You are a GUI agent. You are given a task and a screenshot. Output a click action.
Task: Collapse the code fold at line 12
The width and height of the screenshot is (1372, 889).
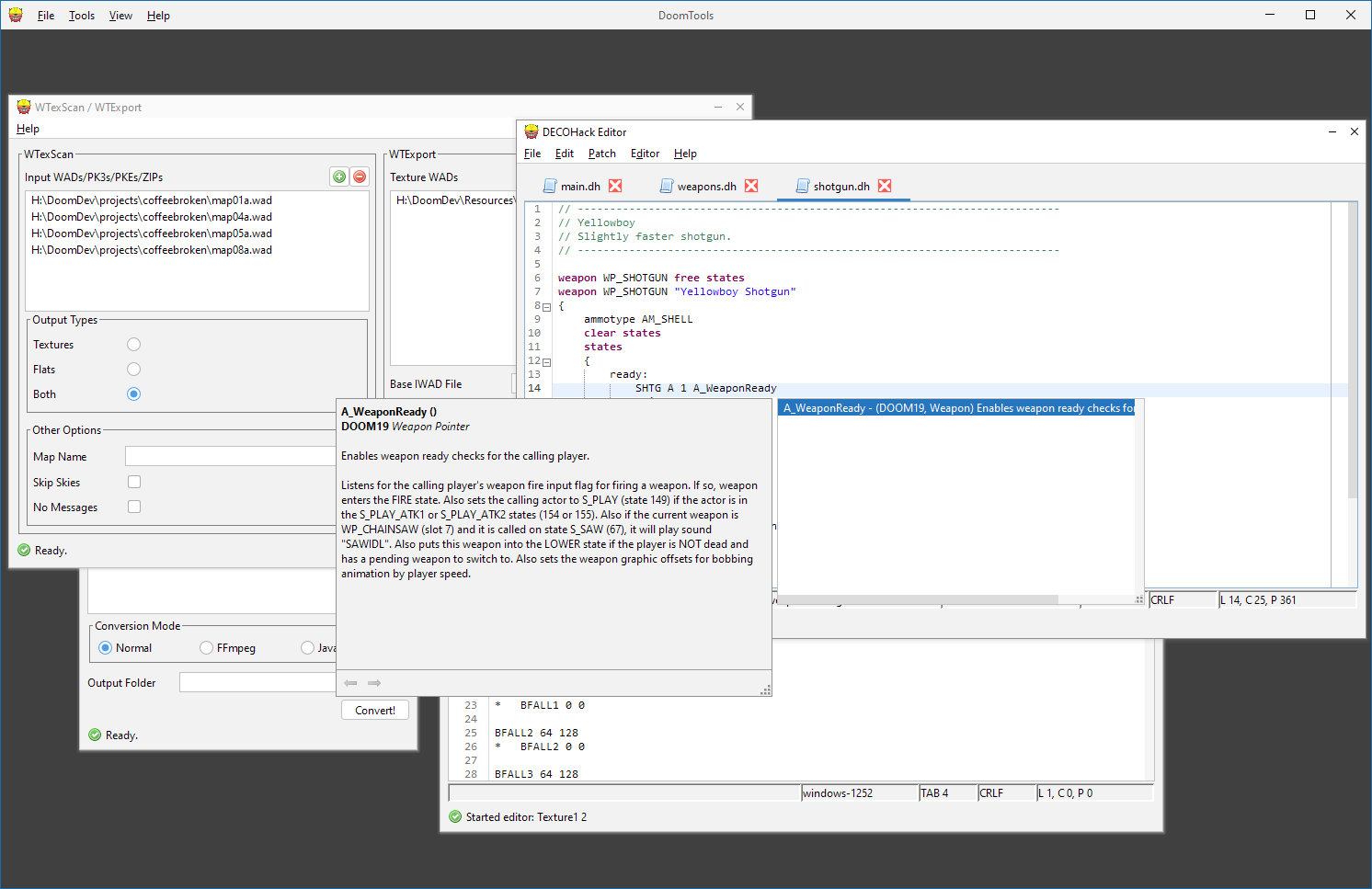(x=546, y=362)
